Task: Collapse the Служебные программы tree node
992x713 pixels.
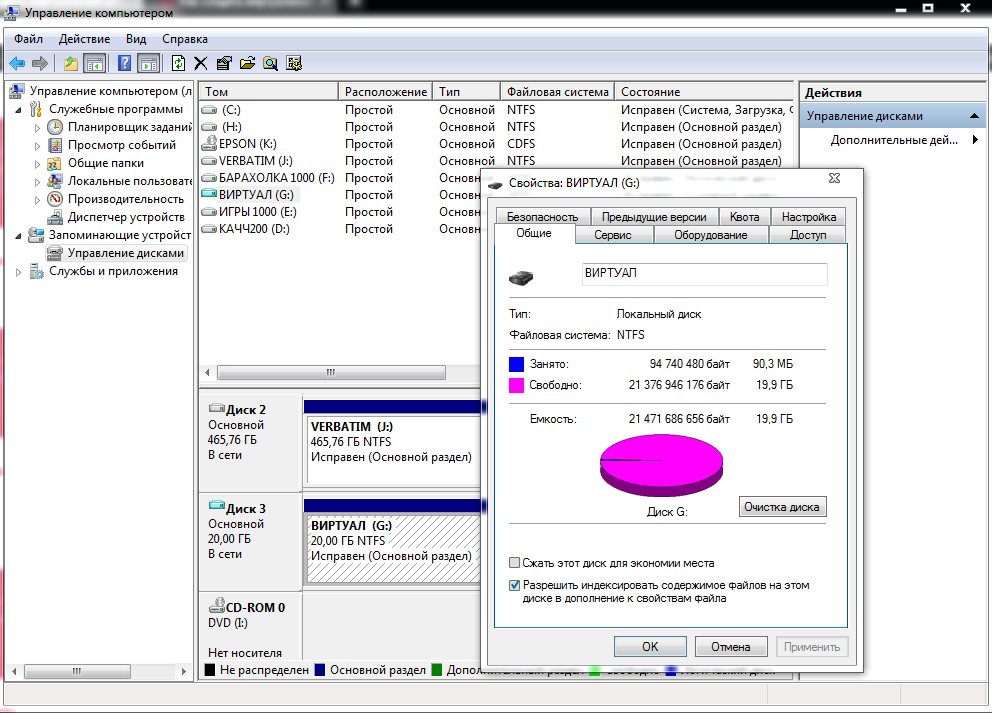Action: point(18,110)
